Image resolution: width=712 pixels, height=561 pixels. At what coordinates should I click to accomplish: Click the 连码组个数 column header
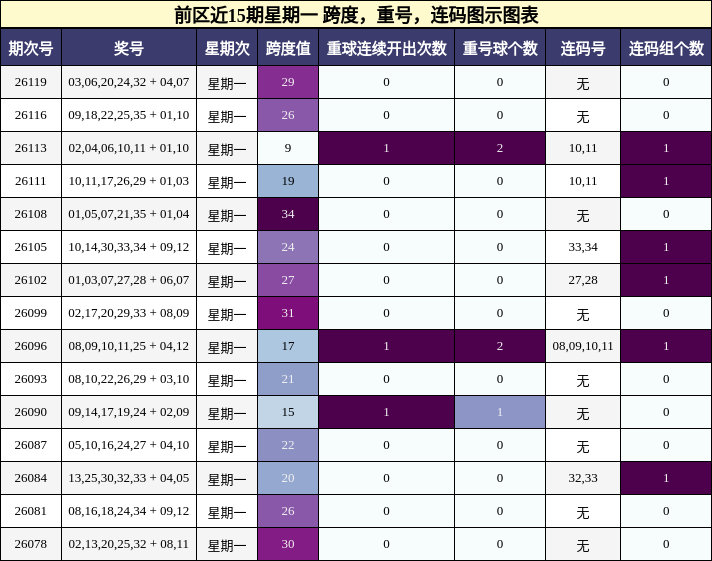(666, 48)
